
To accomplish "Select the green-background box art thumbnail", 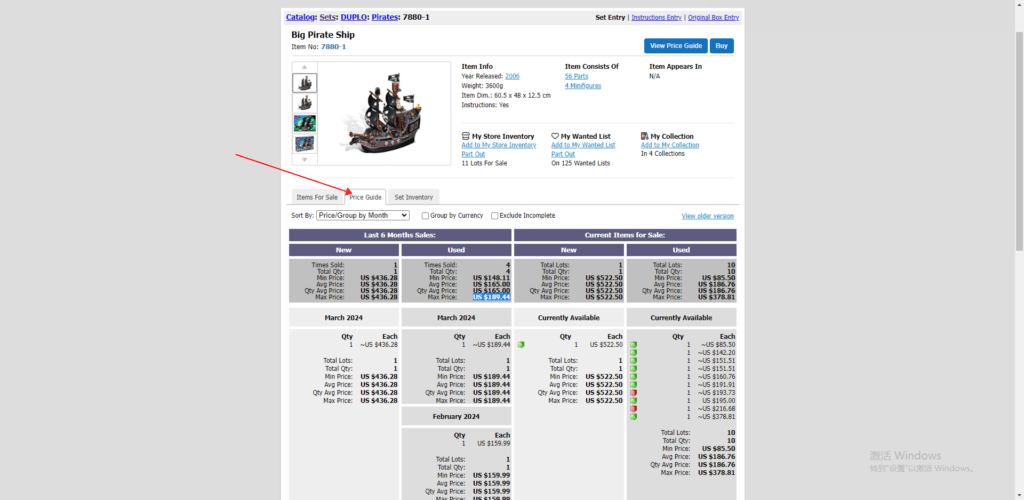I will (304, 123).
